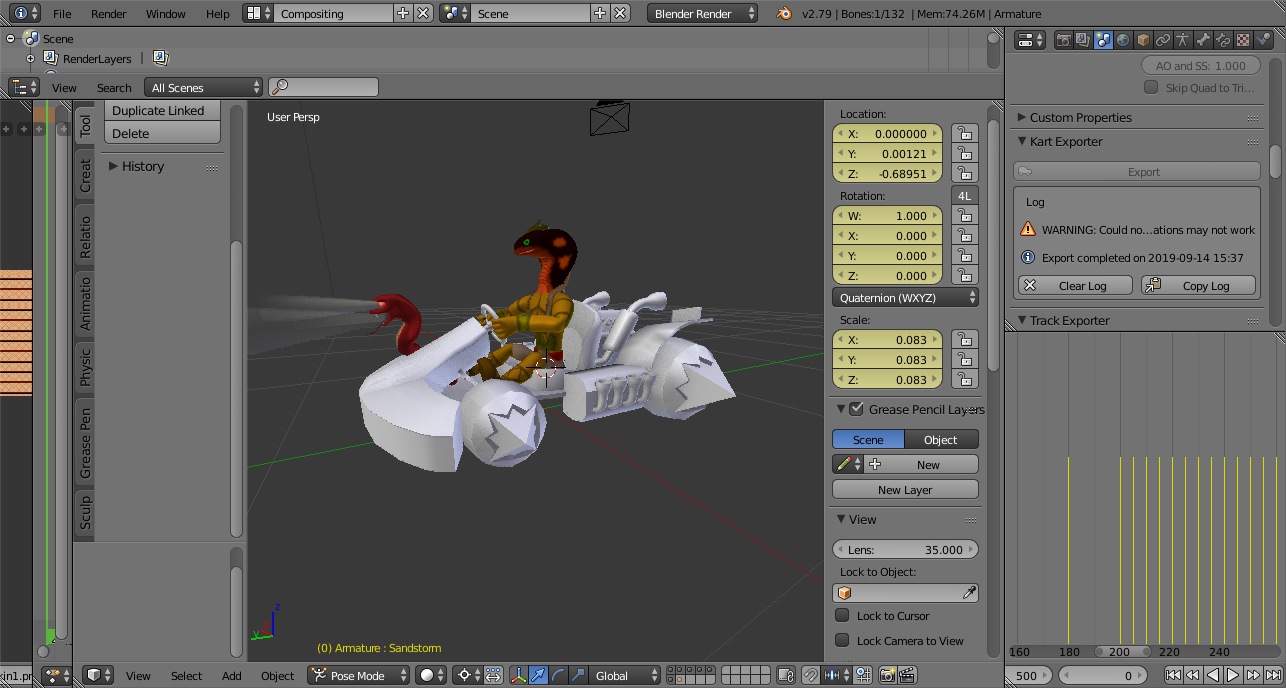The height and width of the screenshot is (688, 1286).
Task: Open the Quaternion (WXYZ) rotation mode dropdown
Action: pos(905,298)
